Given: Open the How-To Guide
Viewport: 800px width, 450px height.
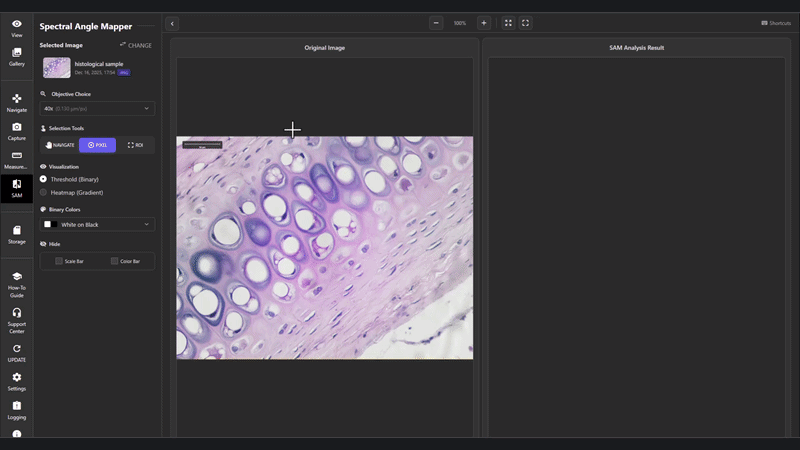Looking at the screenshot, I should (x=17, y=285).
